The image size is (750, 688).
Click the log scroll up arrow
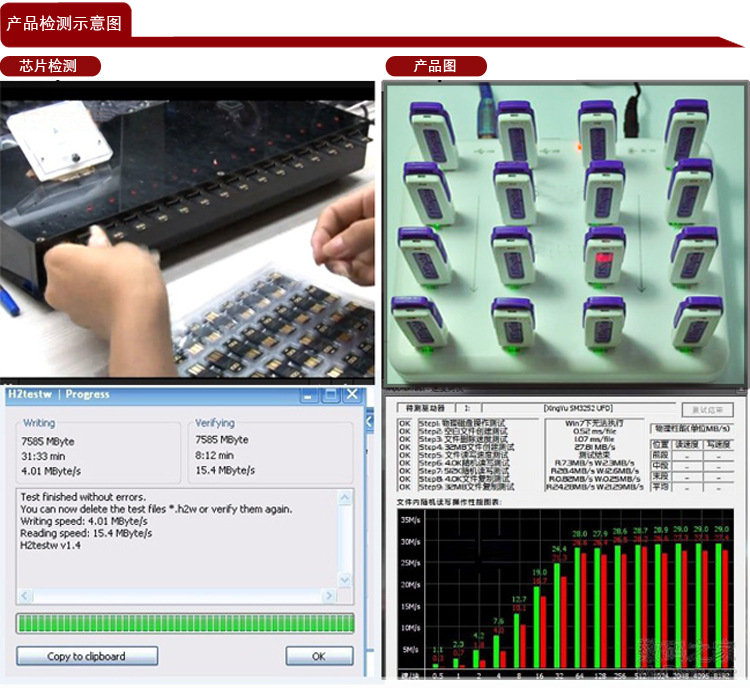tap(346, 497)
